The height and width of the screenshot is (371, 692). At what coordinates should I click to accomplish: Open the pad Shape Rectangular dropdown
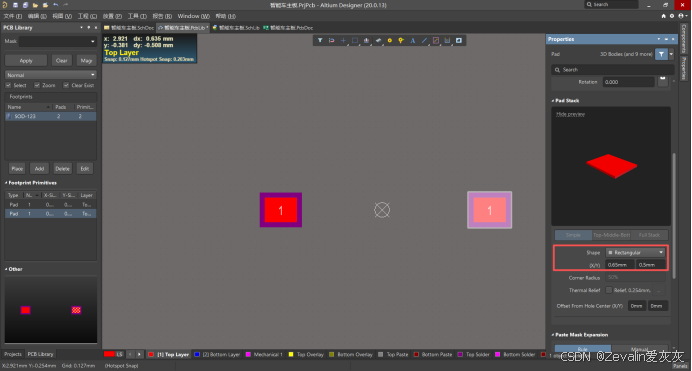click(636, 252)
